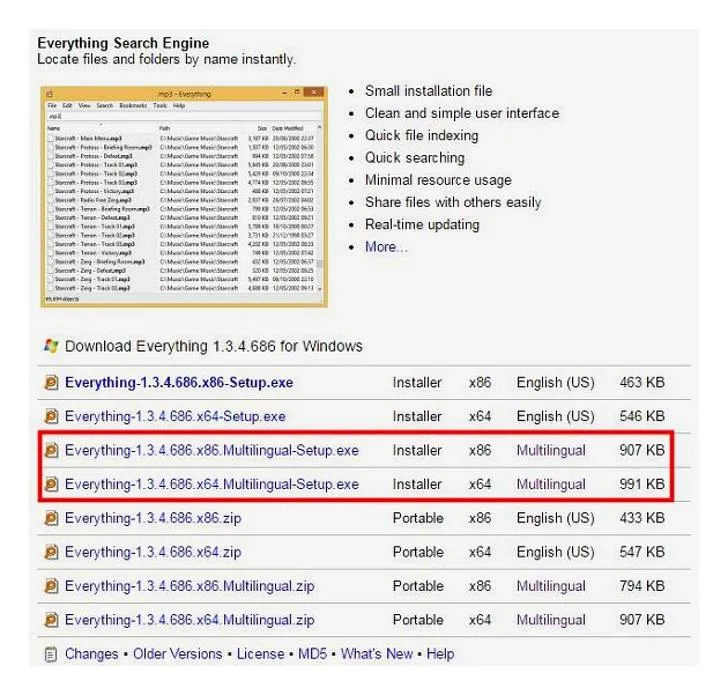Click Portable label in Everything-1.3.4.686.x86.zip row
The image size is (728, 695).
[418, 518]
